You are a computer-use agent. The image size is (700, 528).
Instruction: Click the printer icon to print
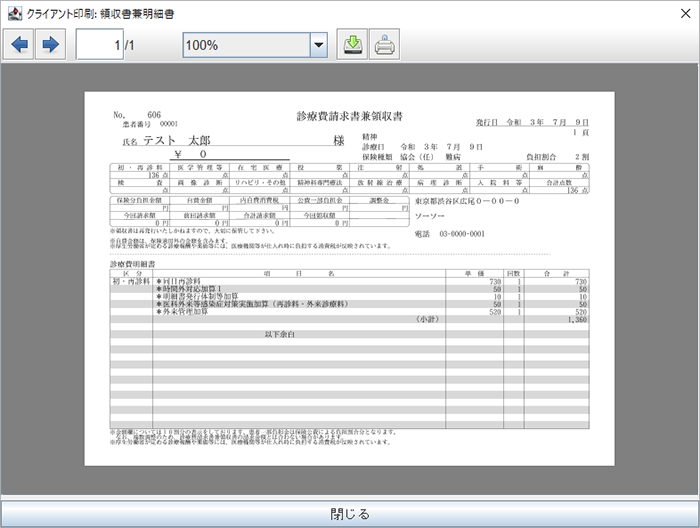[385, 45]
